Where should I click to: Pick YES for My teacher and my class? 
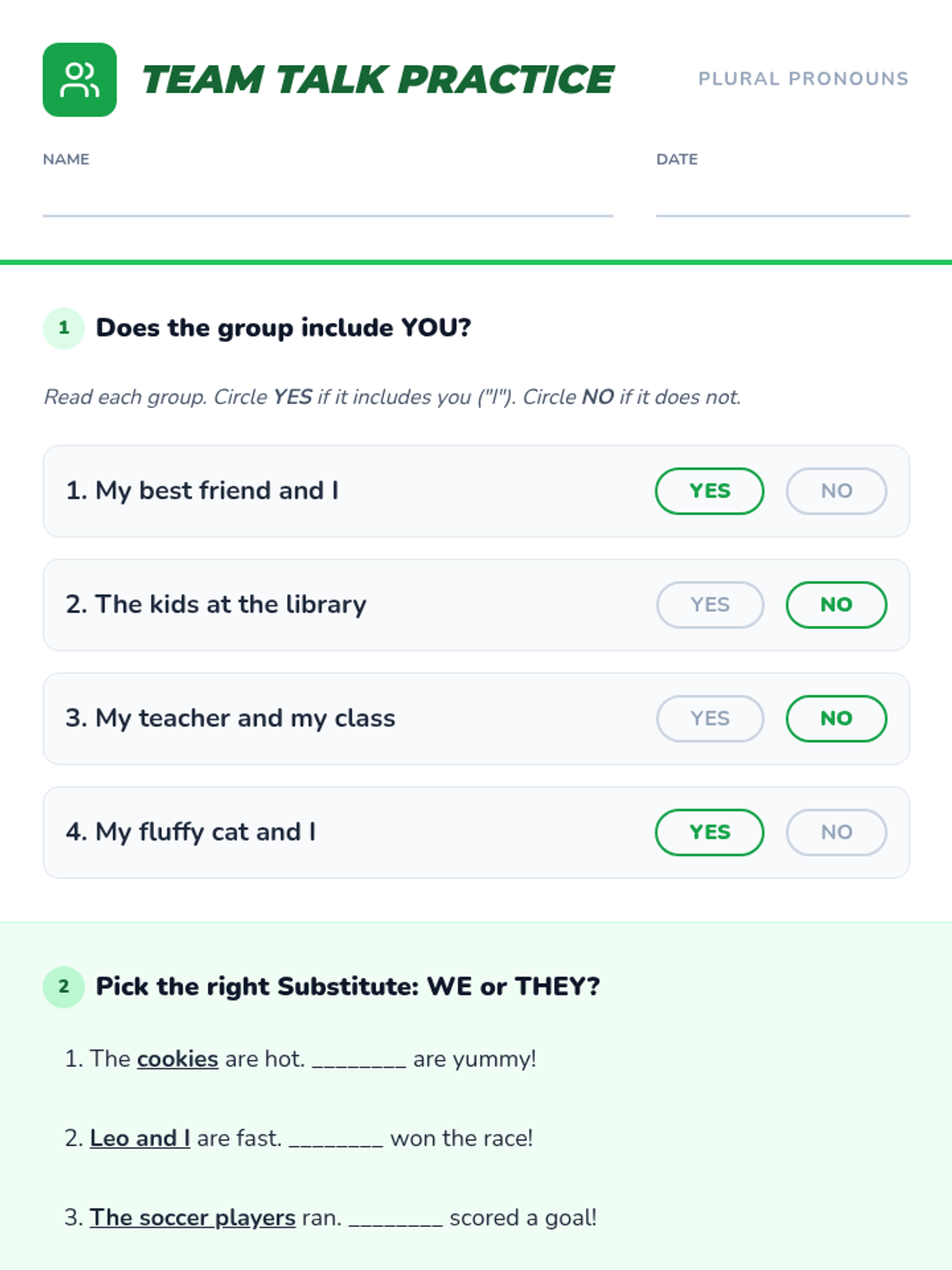(x=709, y=718)
